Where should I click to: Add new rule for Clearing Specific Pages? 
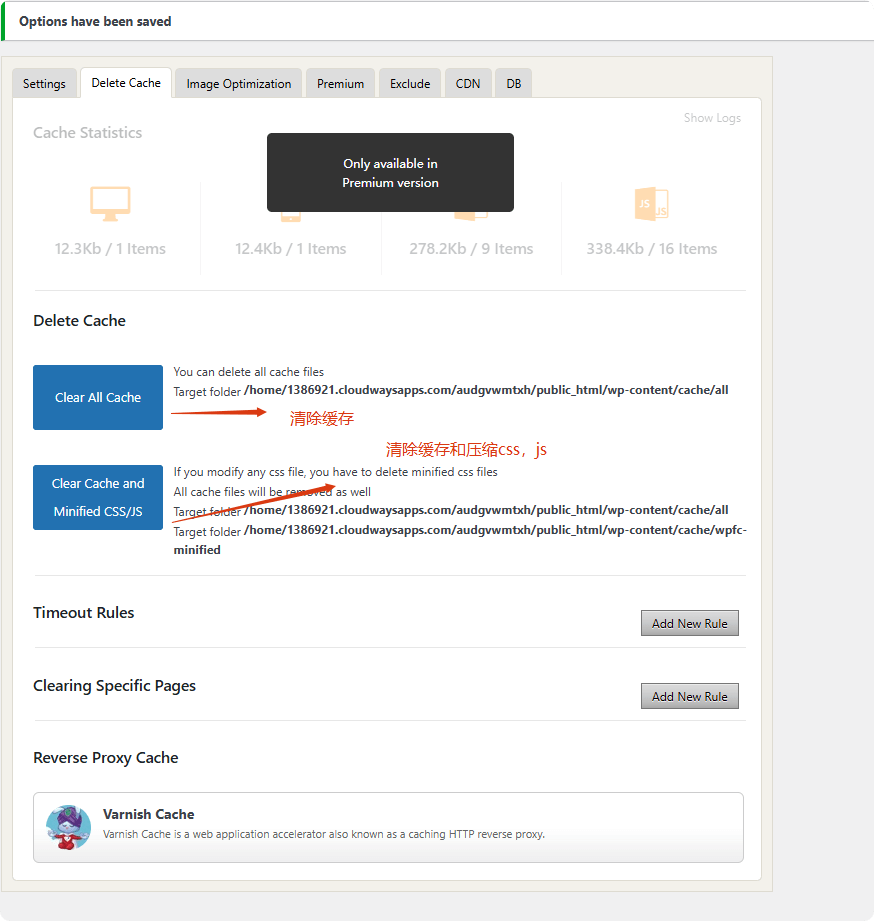coord(690,696)
